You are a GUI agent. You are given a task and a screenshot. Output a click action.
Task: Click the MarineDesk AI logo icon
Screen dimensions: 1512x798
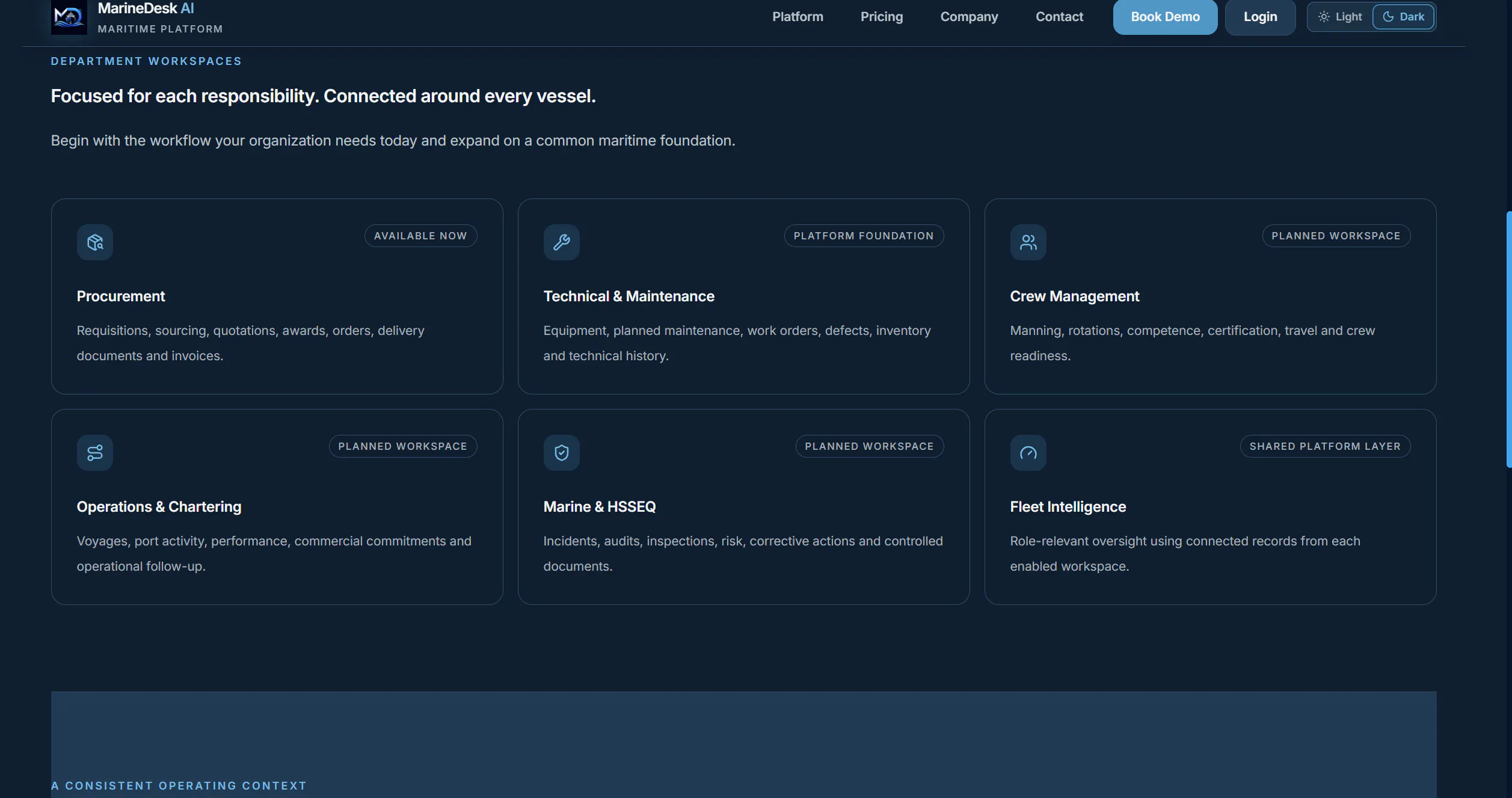pos(69,17)
